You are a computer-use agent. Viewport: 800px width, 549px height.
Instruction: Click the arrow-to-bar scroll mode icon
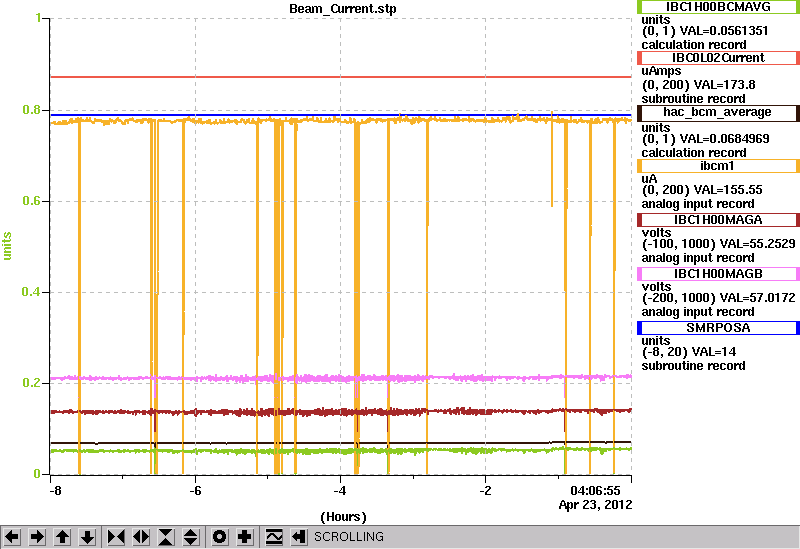point(299,537)
